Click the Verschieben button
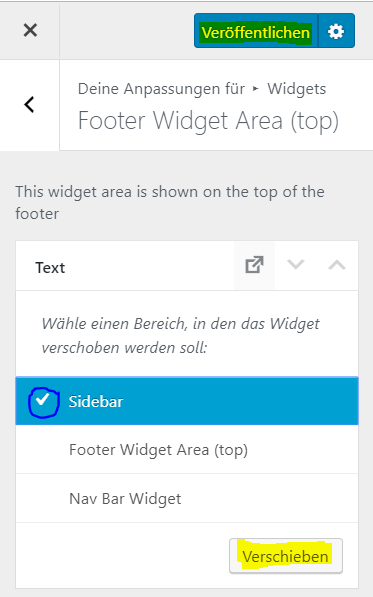The width and height of the screenshot is (373, 597). [286, 556]
